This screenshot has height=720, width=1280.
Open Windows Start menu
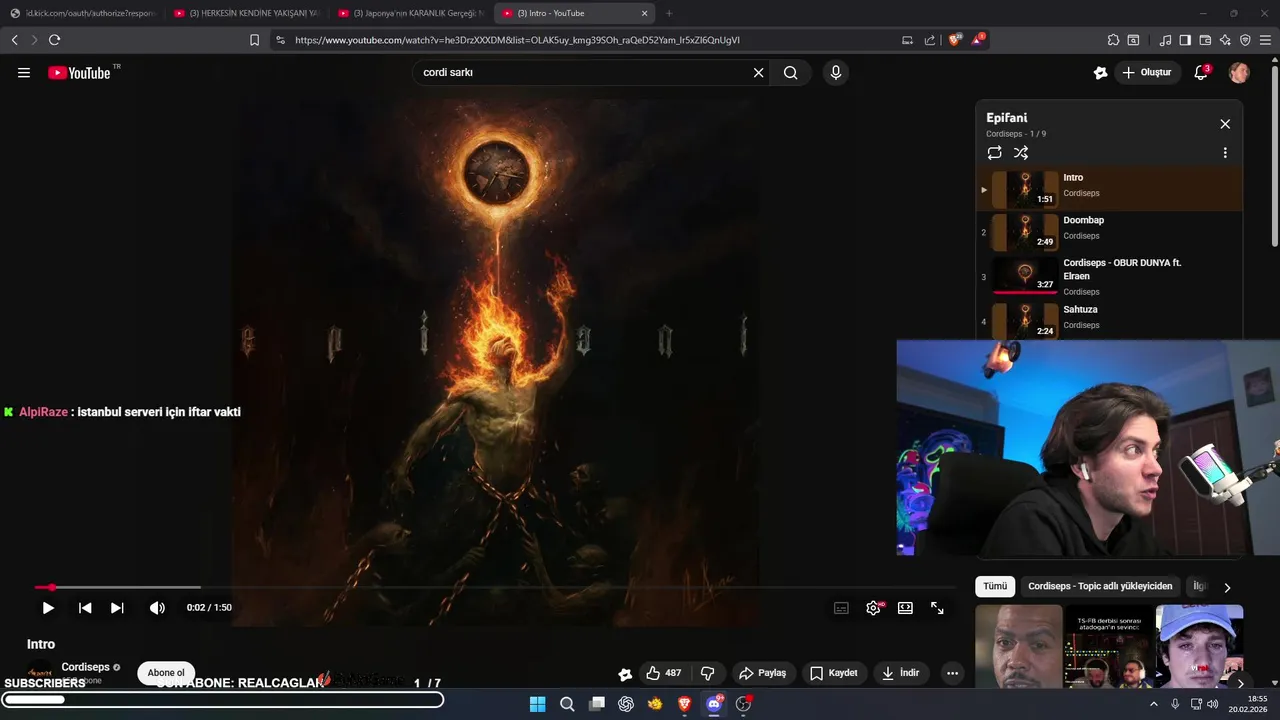tap(537, 704)
